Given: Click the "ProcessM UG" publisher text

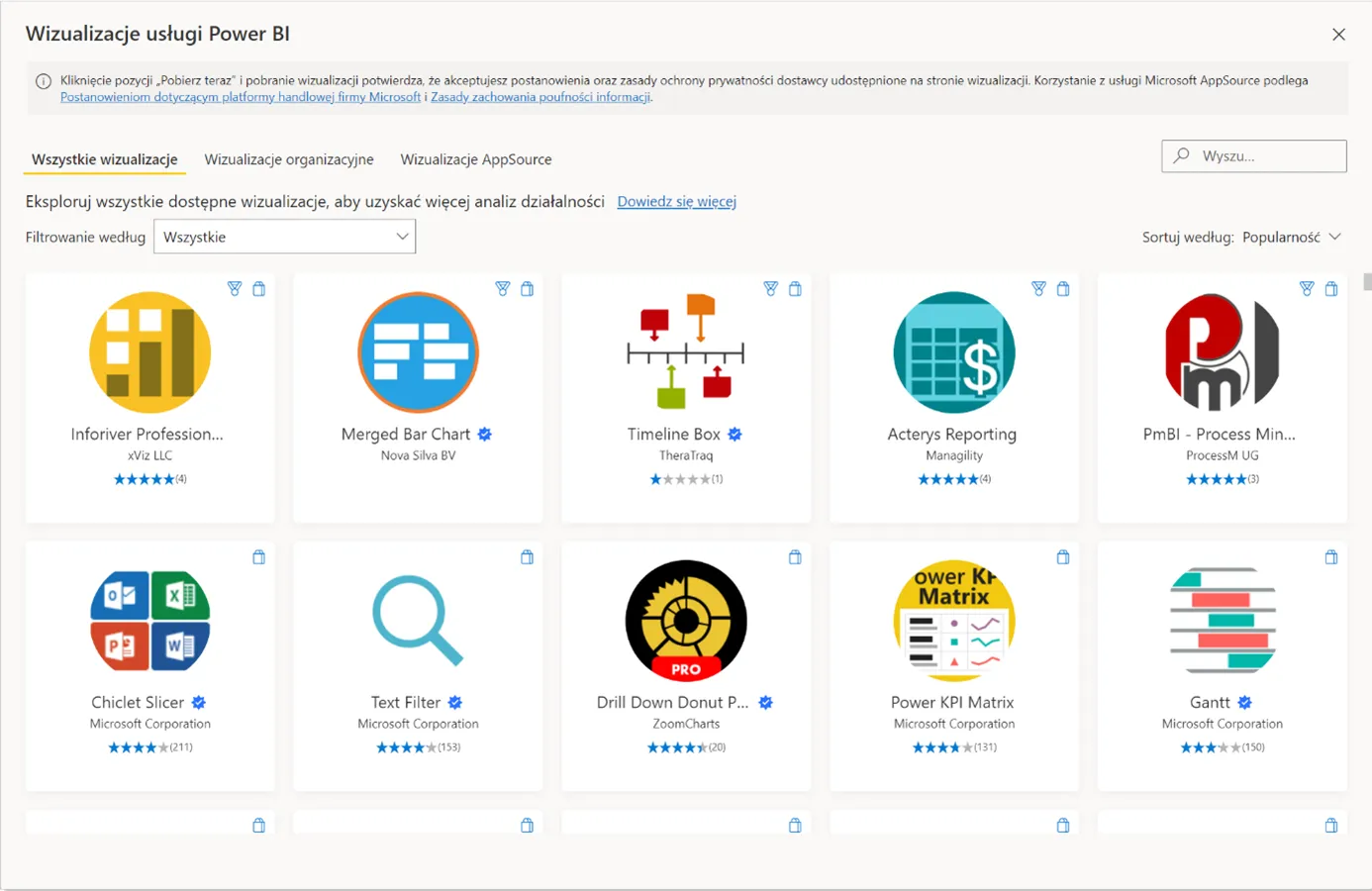Looking at the screenshot, I should click(x=1223, y=455).
